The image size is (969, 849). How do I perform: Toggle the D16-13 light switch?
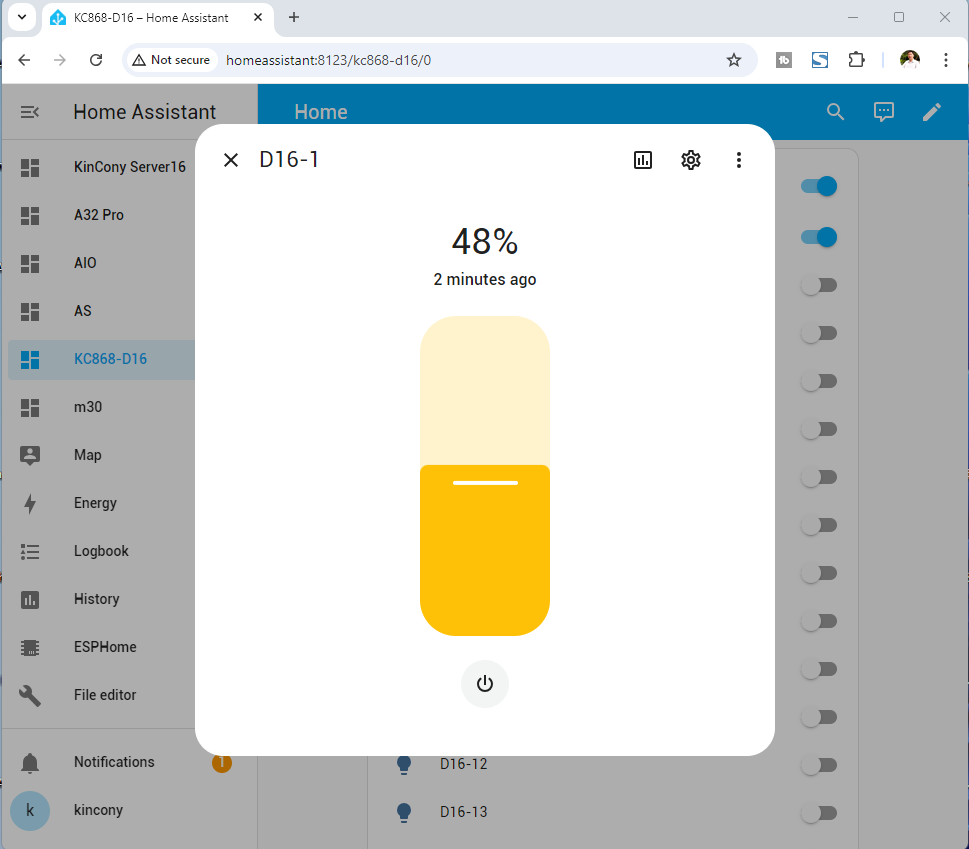tap(818, 813)
